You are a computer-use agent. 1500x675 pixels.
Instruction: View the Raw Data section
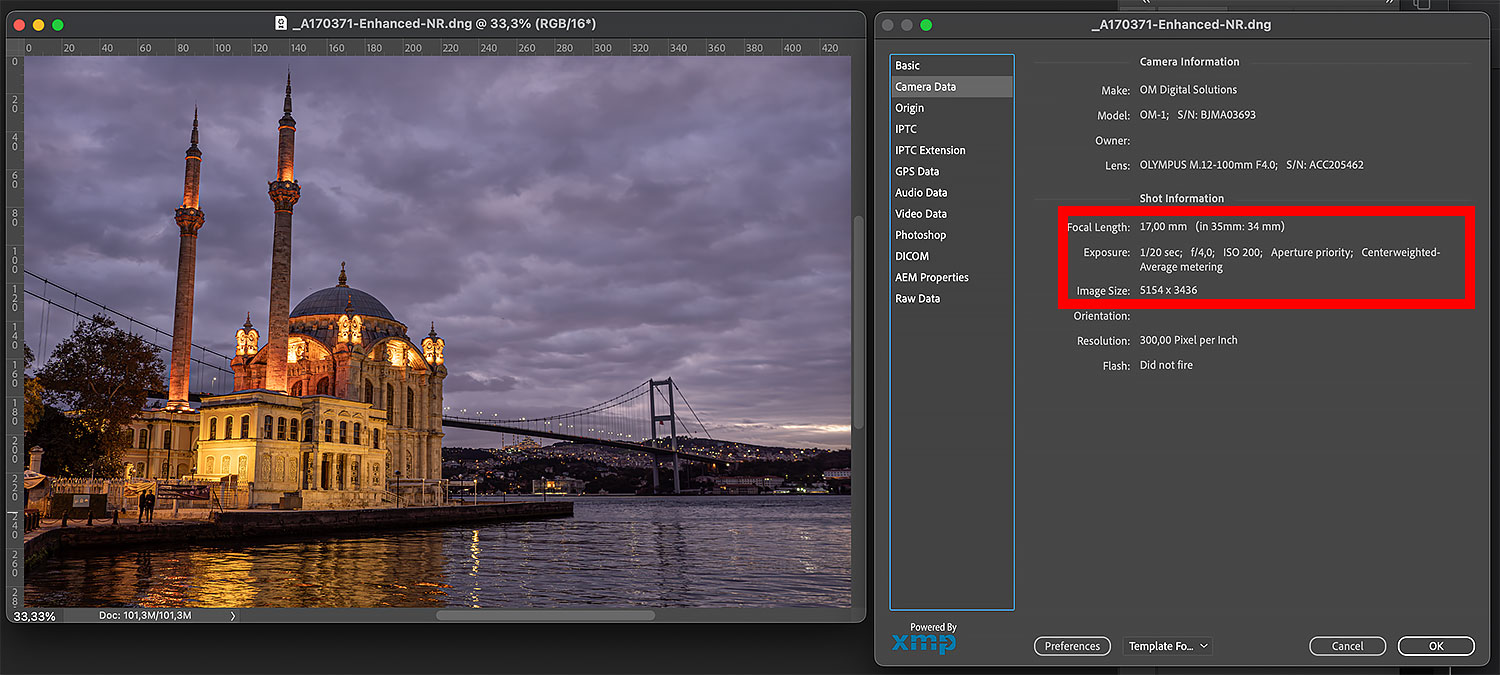click(x=917, y=299)
